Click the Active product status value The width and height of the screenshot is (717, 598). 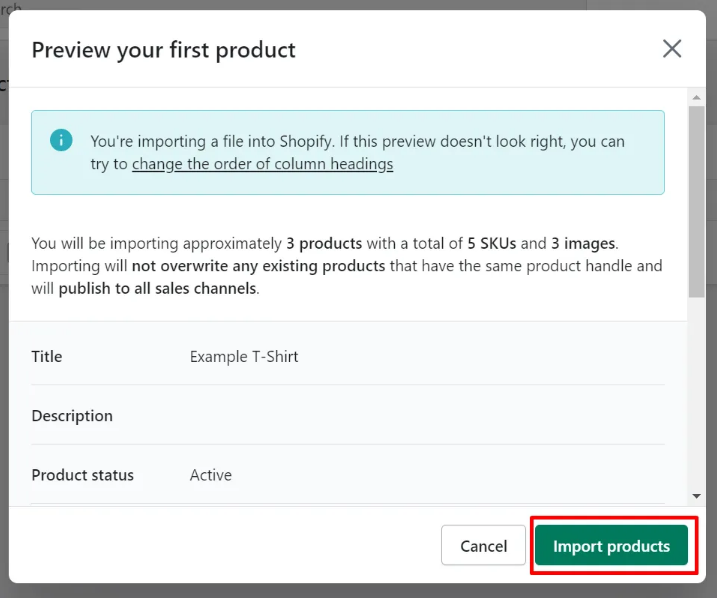211,475
